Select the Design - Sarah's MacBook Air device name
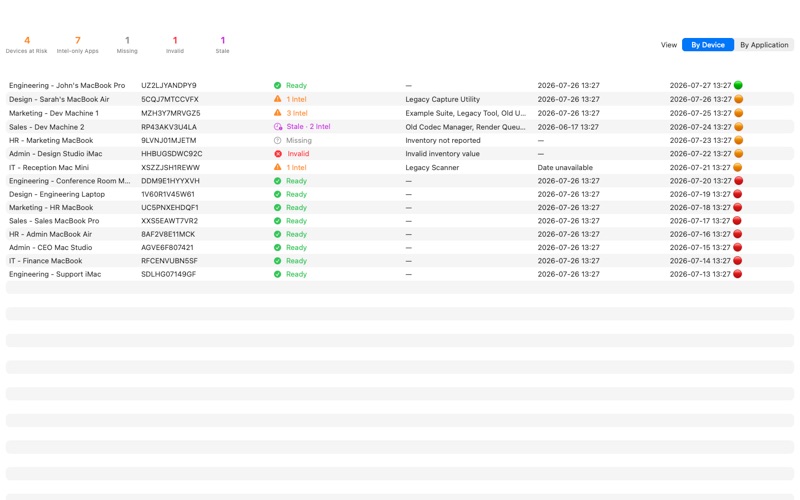The image size is (800, 500). coord(59,99)
